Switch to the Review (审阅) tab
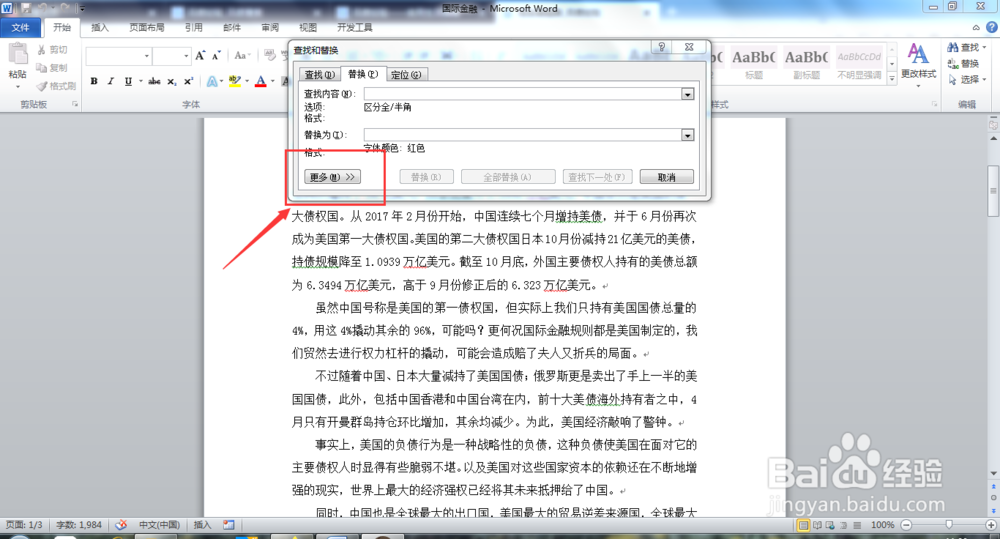The height and width of the screenshot is (539, 1000). [270, 27]
